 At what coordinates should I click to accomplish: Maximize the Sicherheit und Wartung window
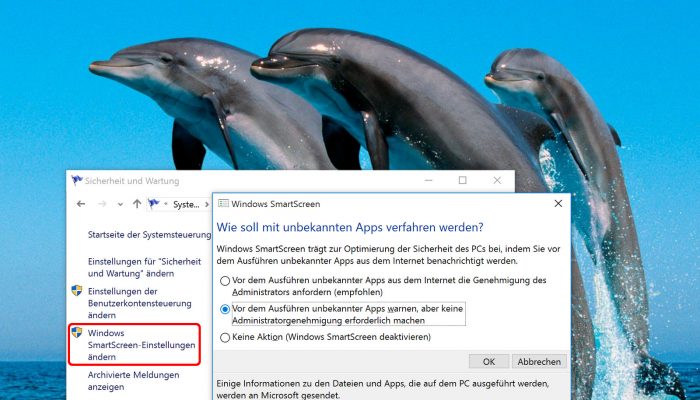[462, 180]
